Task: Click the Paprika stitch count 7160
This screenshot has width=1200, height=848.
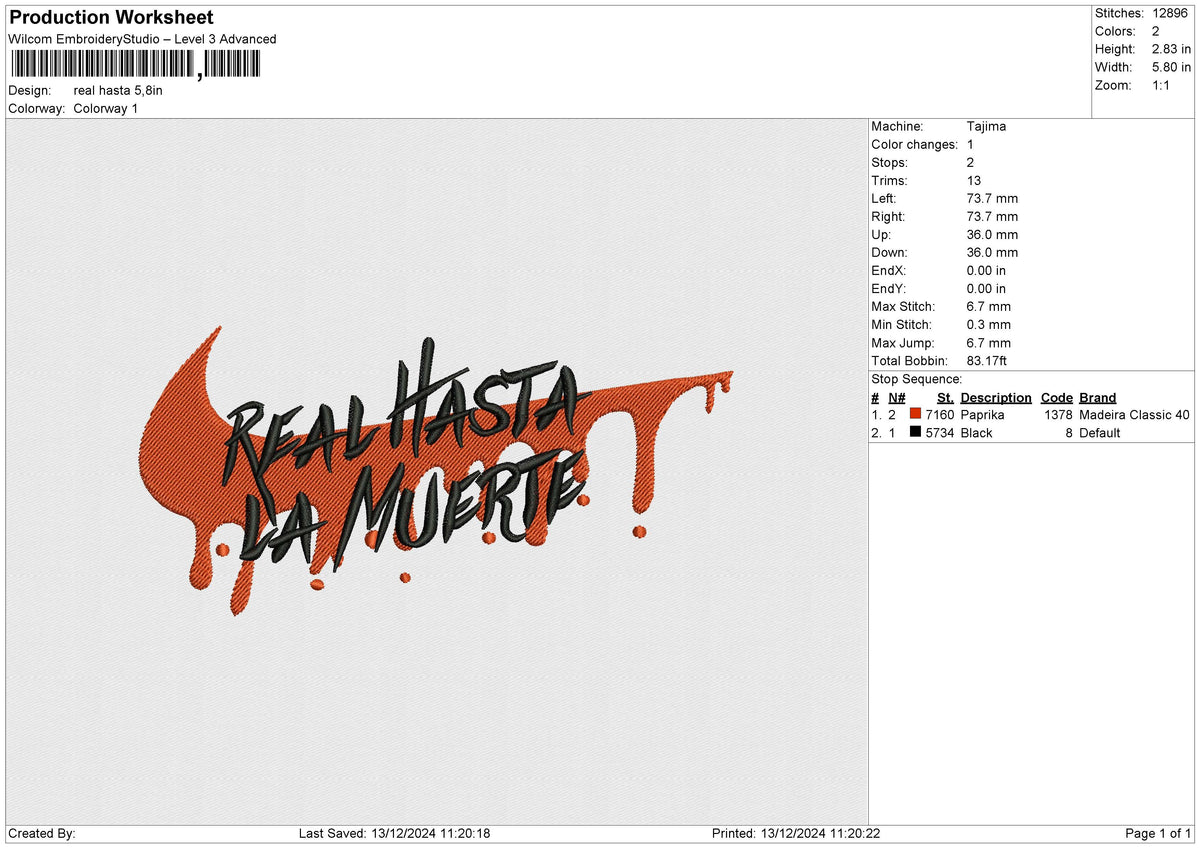Action: (x=939, y=414)
